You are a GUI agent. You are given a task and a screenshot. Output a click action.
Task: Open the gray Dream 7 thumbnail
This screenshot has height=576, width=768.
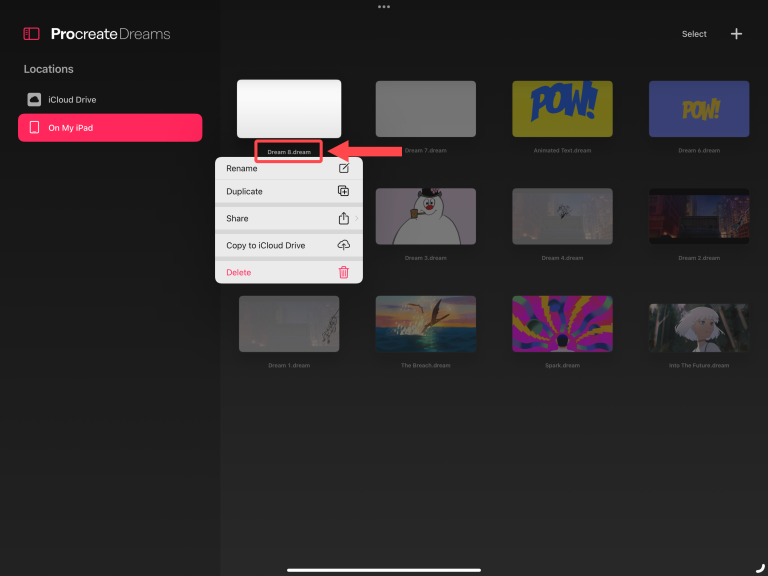coord(426,109)
